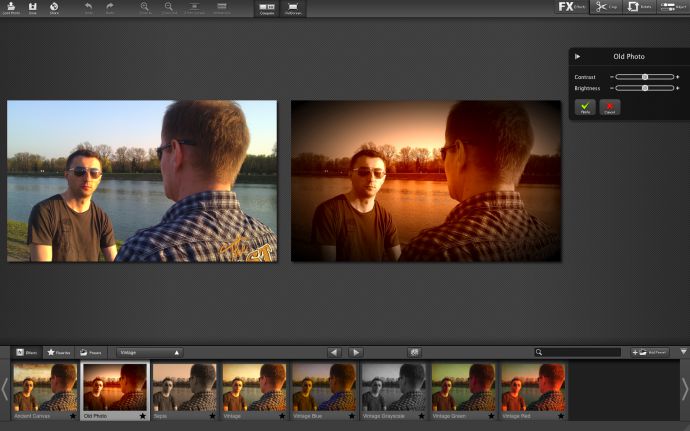The width and height of the screenshot is (690, 431).
Task: Click the Zoom Out magnifier
Action: point(169,7)
